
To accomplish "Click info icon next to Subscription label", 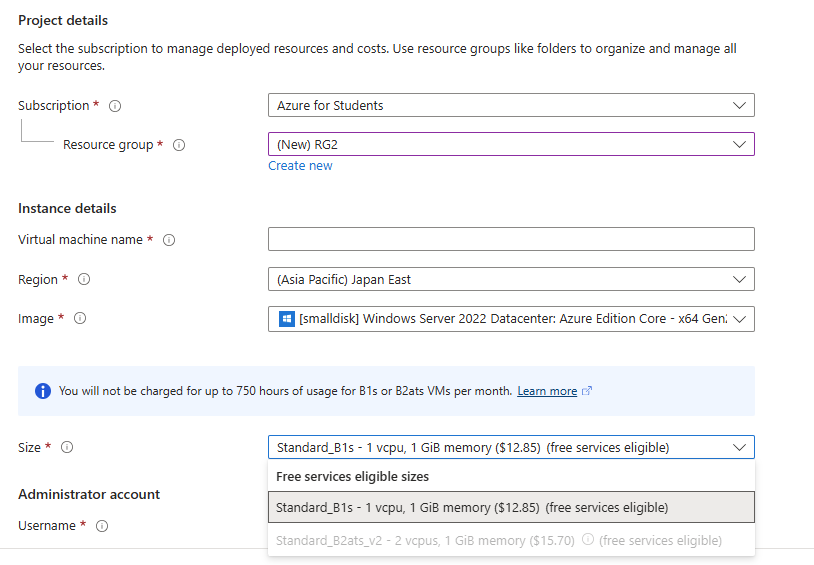I will [115, 106].
